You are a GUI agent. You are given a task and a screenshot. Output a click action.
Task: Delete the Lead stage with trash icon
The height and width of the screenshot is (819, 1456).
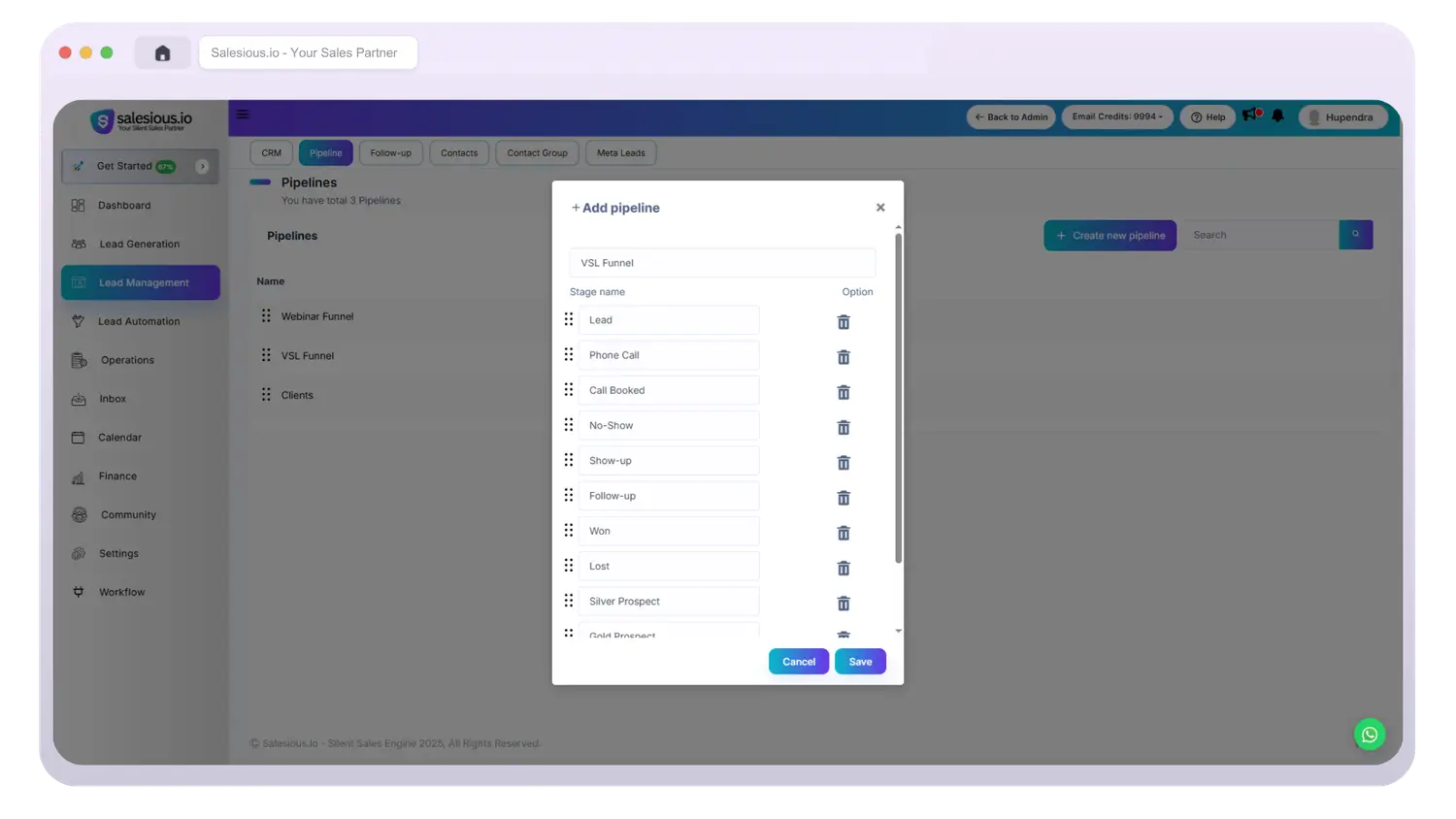click(844, 322)
